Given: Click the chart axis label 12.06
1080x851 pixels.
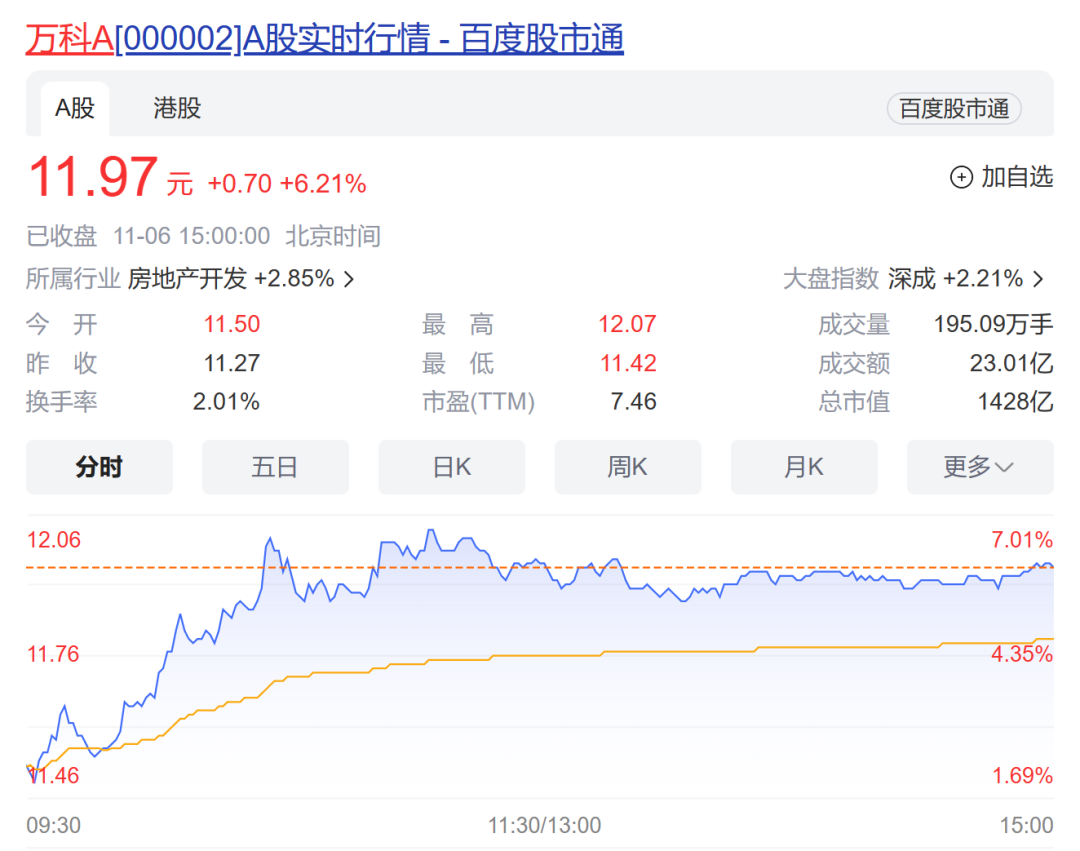Looking at the screenshot, I should point(54,540).
